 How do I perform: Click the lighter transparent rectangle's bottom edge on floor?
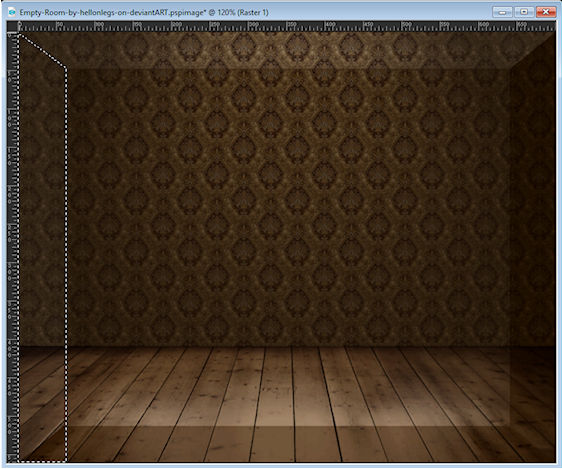(x=289, y=426)
